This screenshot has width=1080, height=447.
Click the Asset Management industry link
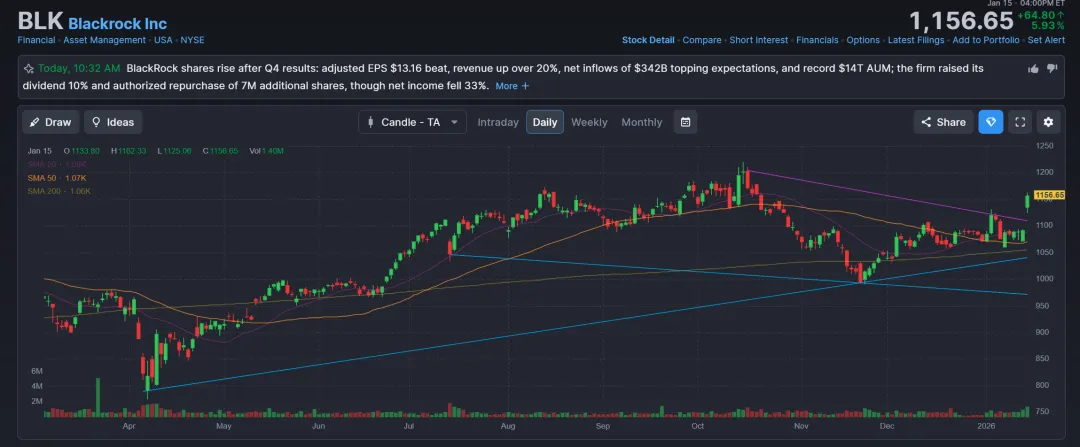pyautogui.click(x=105, y=40)
